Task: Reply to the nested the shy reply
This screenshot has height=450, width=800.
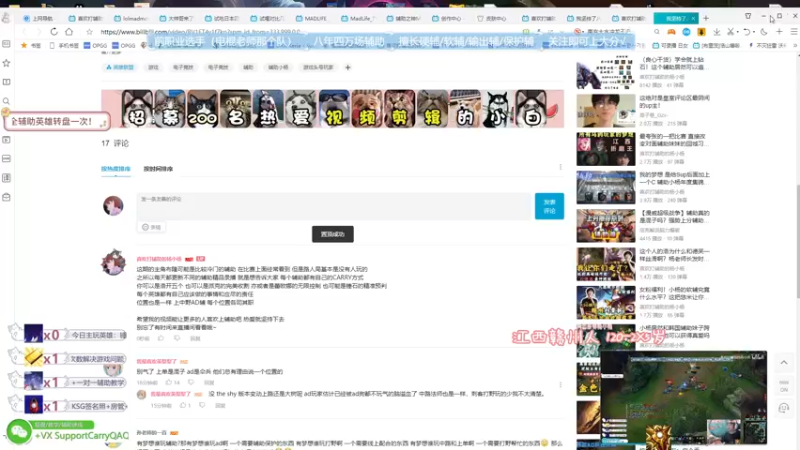Action: (x=220, y=406)
